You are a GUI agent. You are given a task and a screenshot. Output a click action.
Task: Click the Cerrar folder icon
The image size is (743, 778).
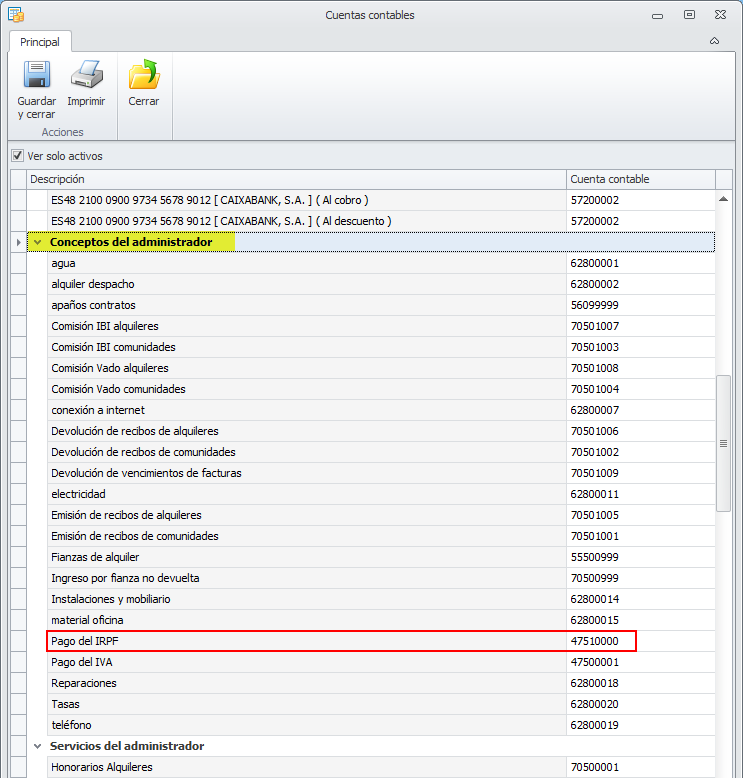[143, 74]
